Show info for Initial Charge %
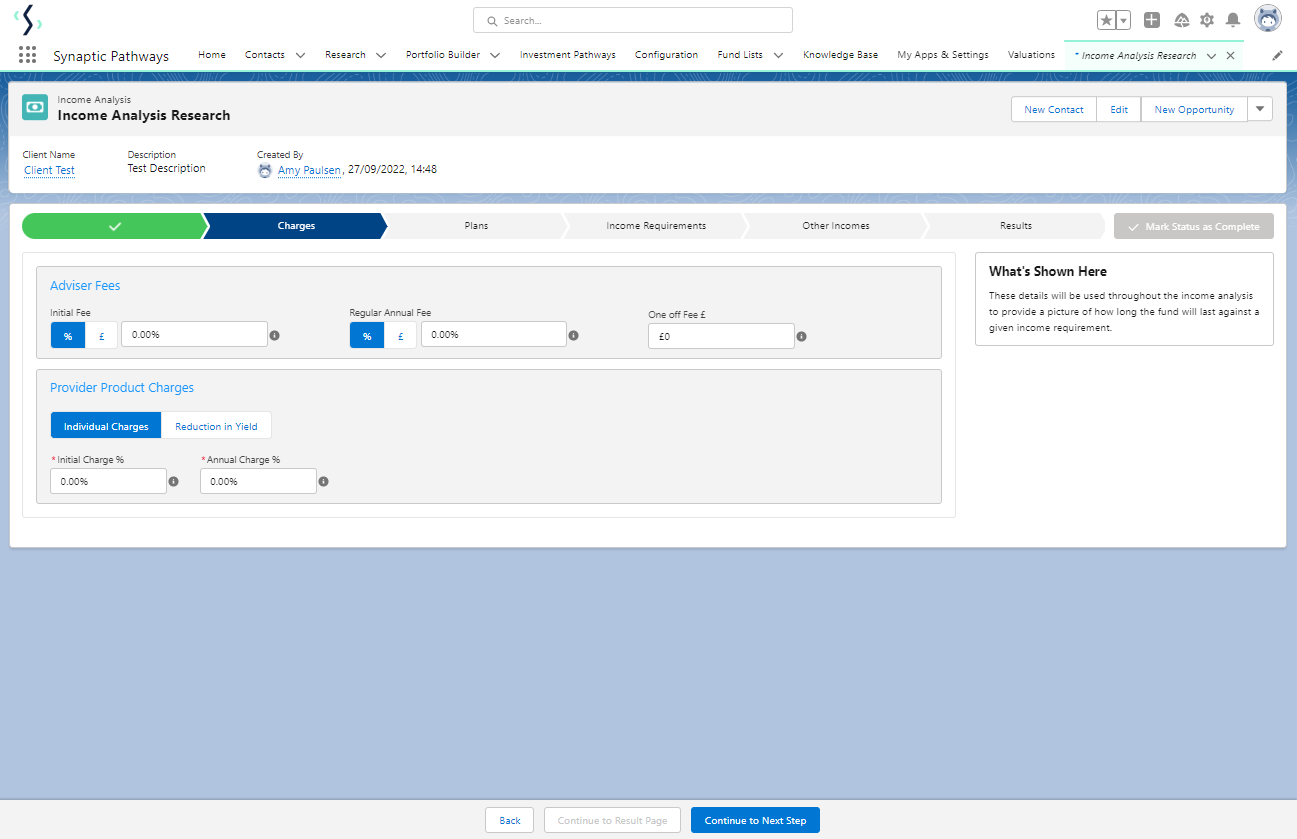 pyautogui.click(x=173, y=482)
